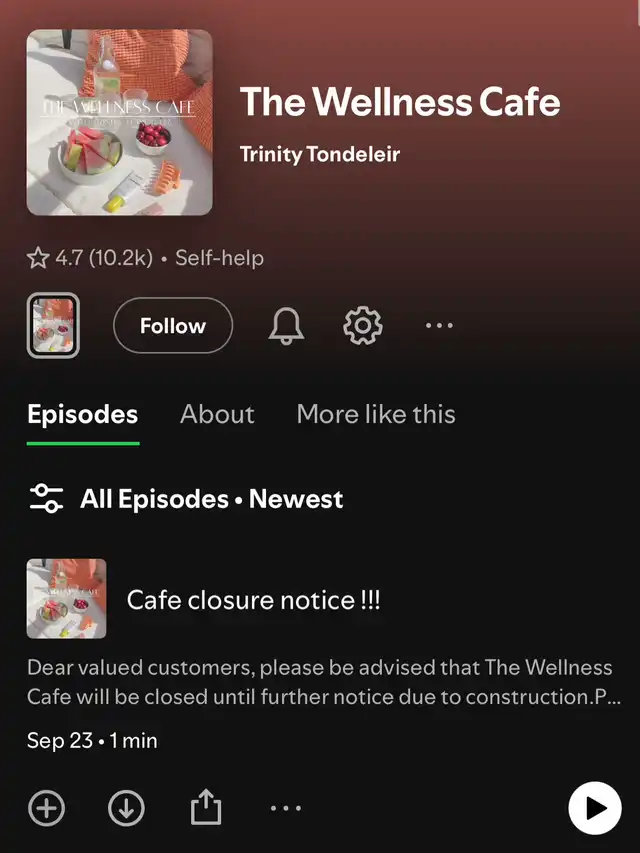Download the Cafe closure notice episode

coord(126,808)
